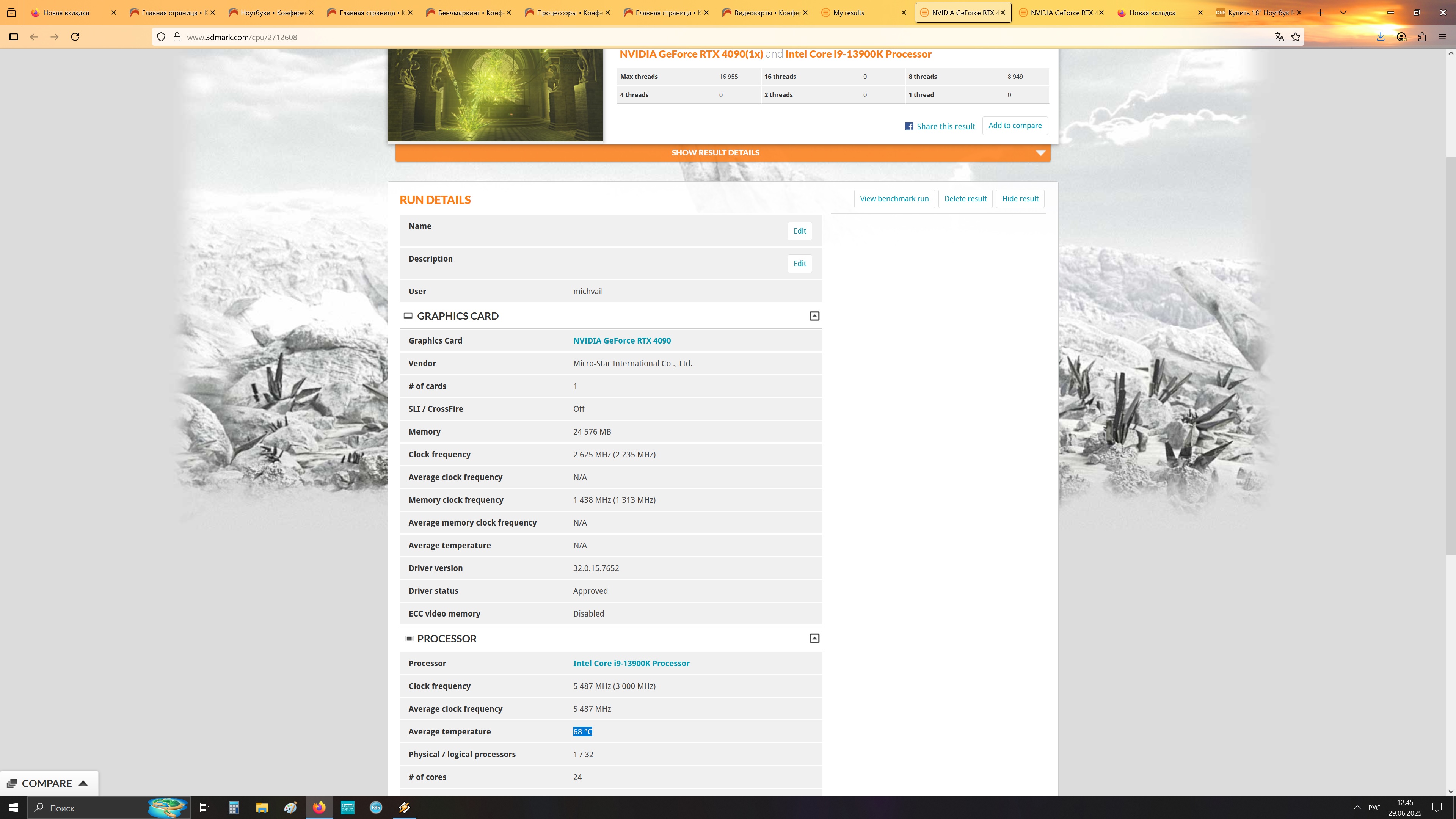Open the Firefox downloads arrow icon
The width and height of the screenshot is (1456, 819).
point(1380,37)
